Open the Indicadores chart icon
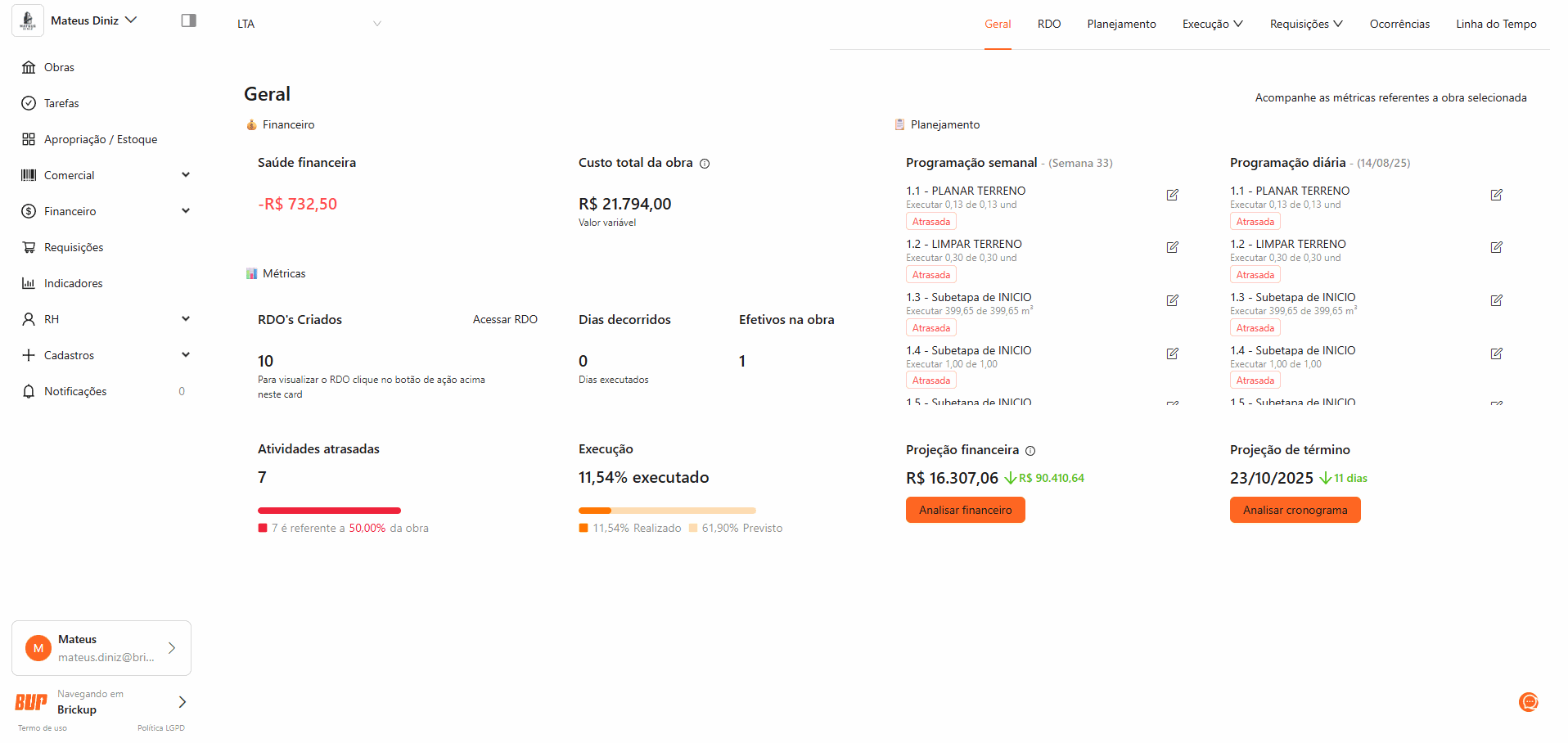 [29, 283]
